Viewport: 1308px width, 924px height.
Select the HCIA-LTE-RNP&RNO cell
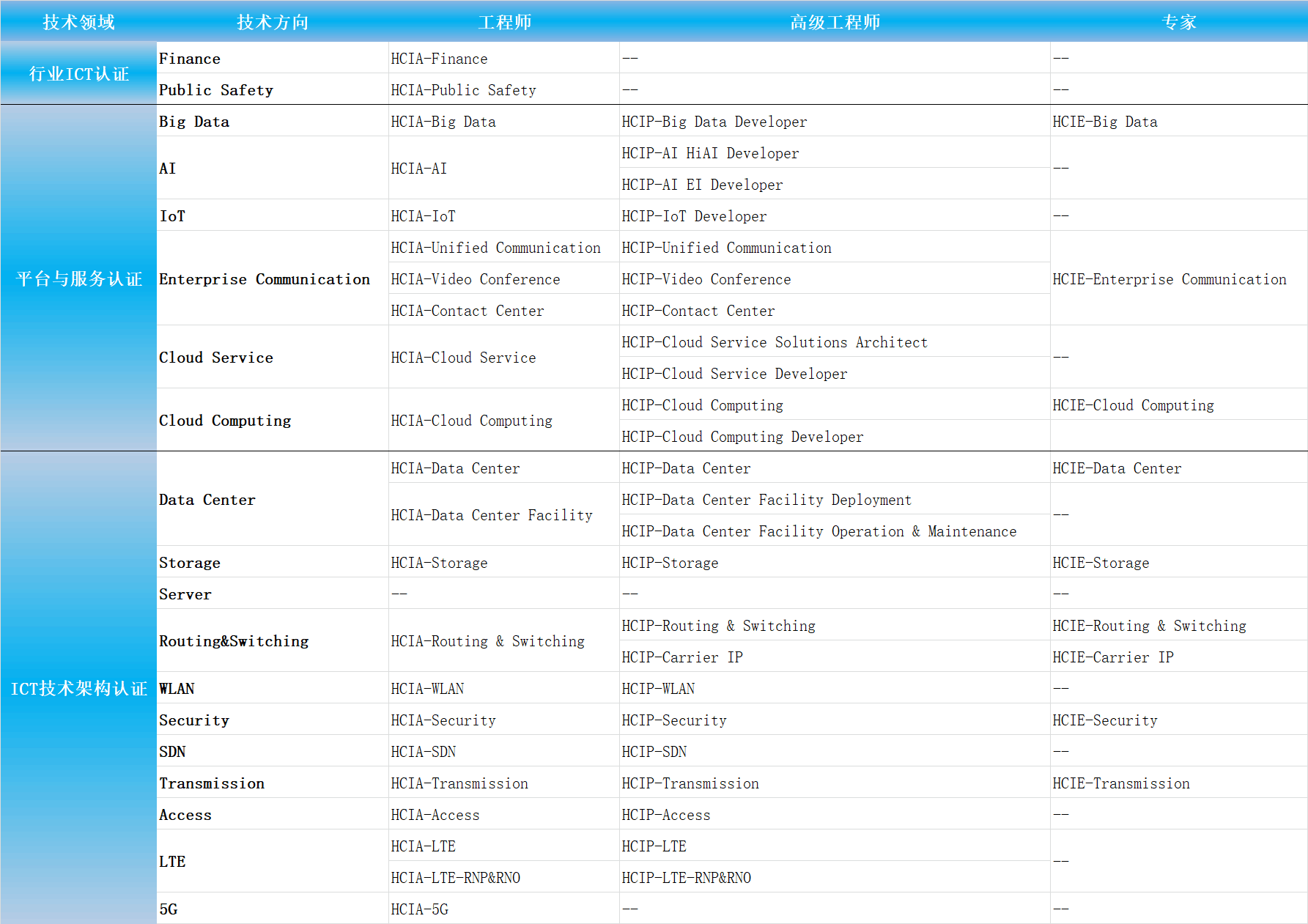click(x=455, y=878)
